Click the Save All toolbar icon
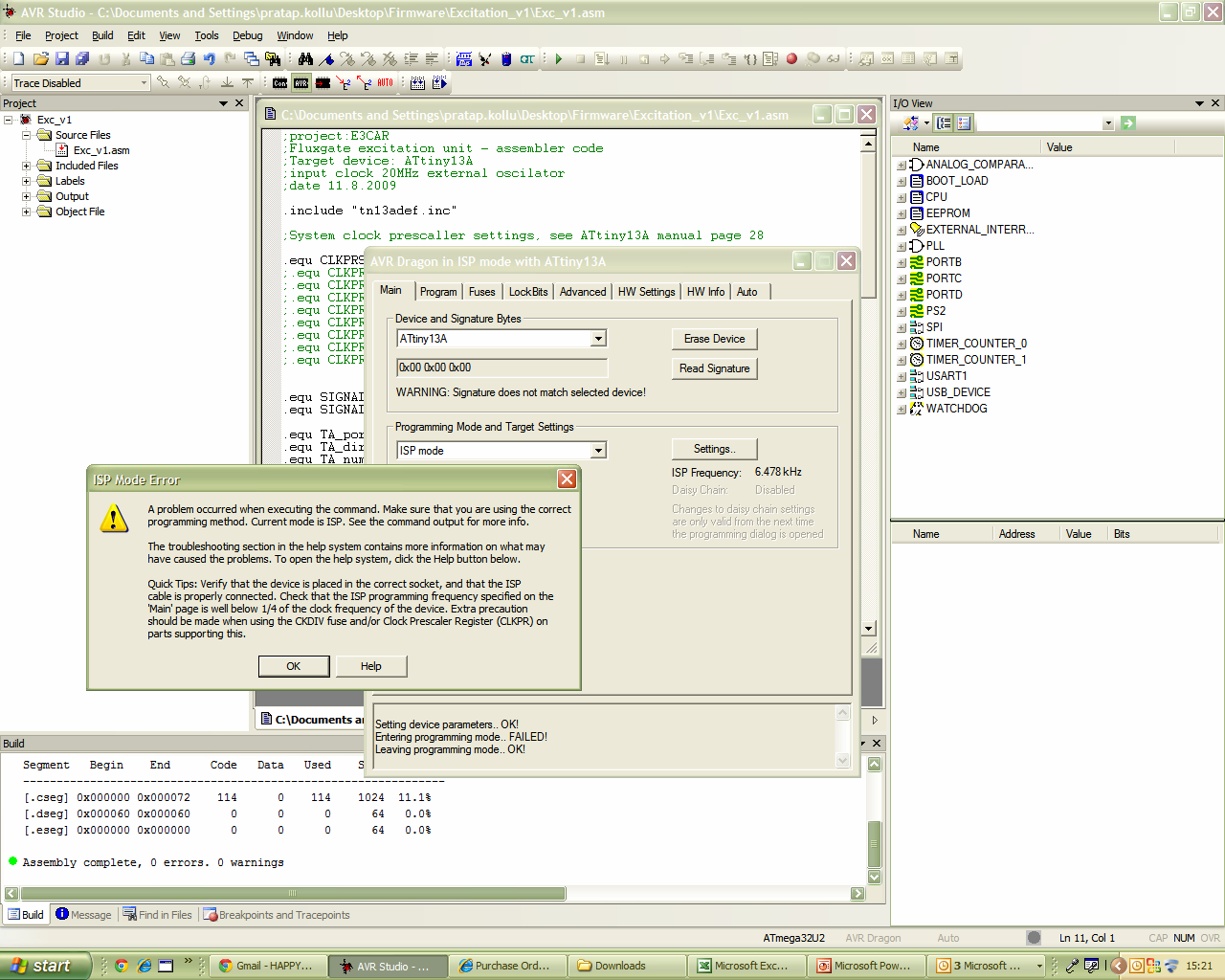This screenshot has width=1225, height=980. (82, 59)
